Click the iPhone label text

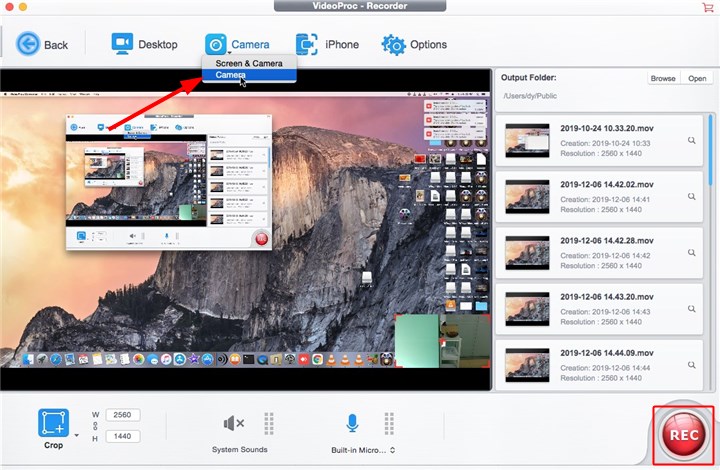(342, 45)
